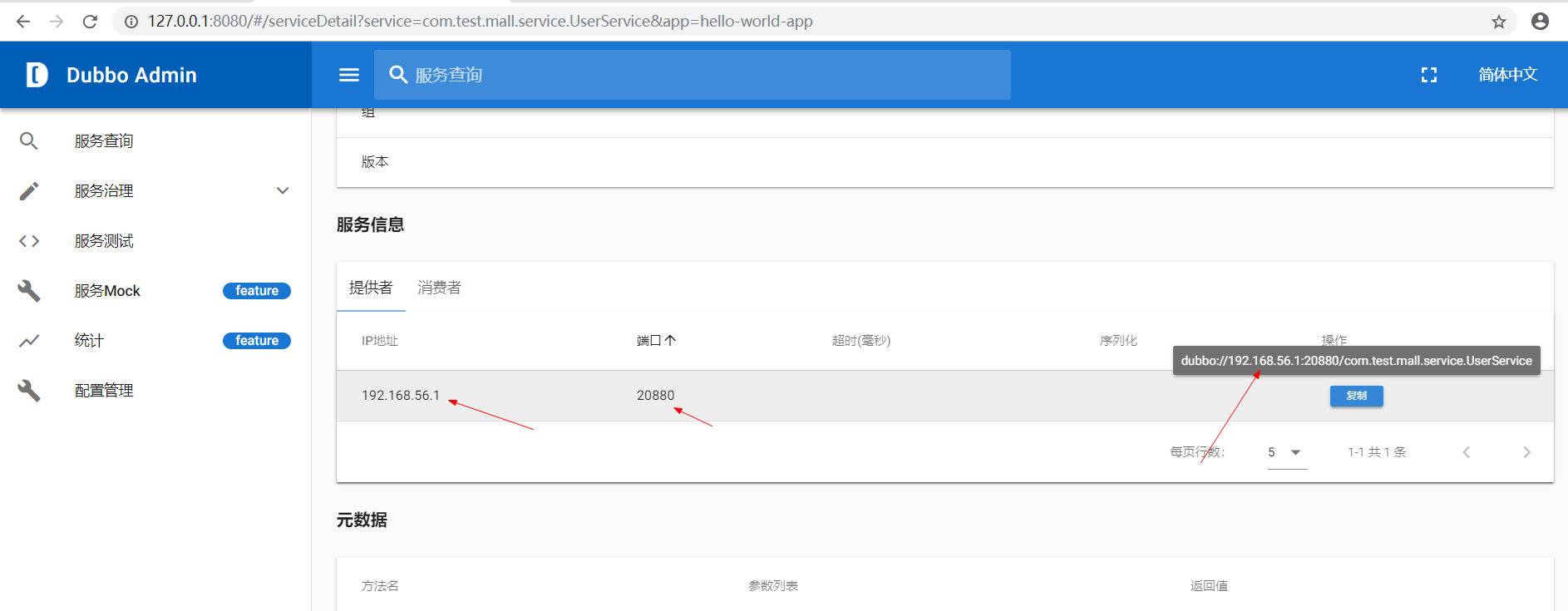This screenshot has height=611, width=1568.
Task: Click the blue 复制 copy button
Action: click(1357, 396)
